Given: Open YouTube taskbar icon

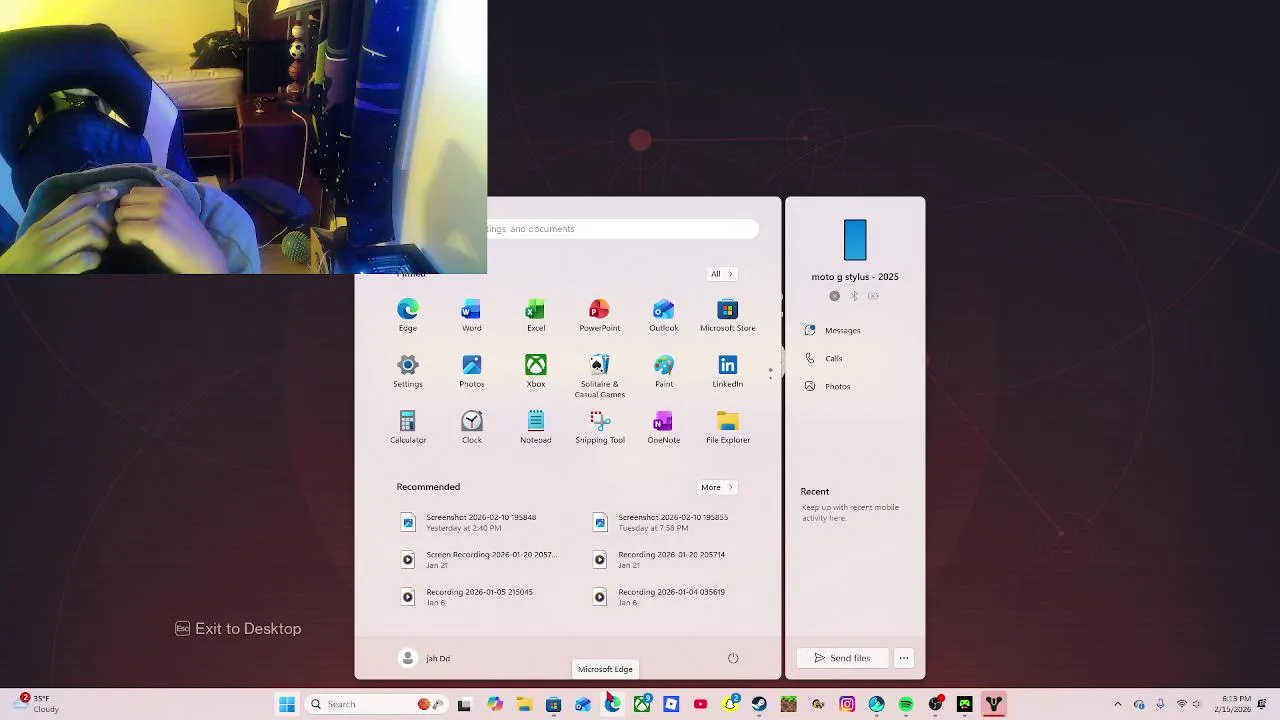Looking at the screenshot, I should (x=701, y=704).
